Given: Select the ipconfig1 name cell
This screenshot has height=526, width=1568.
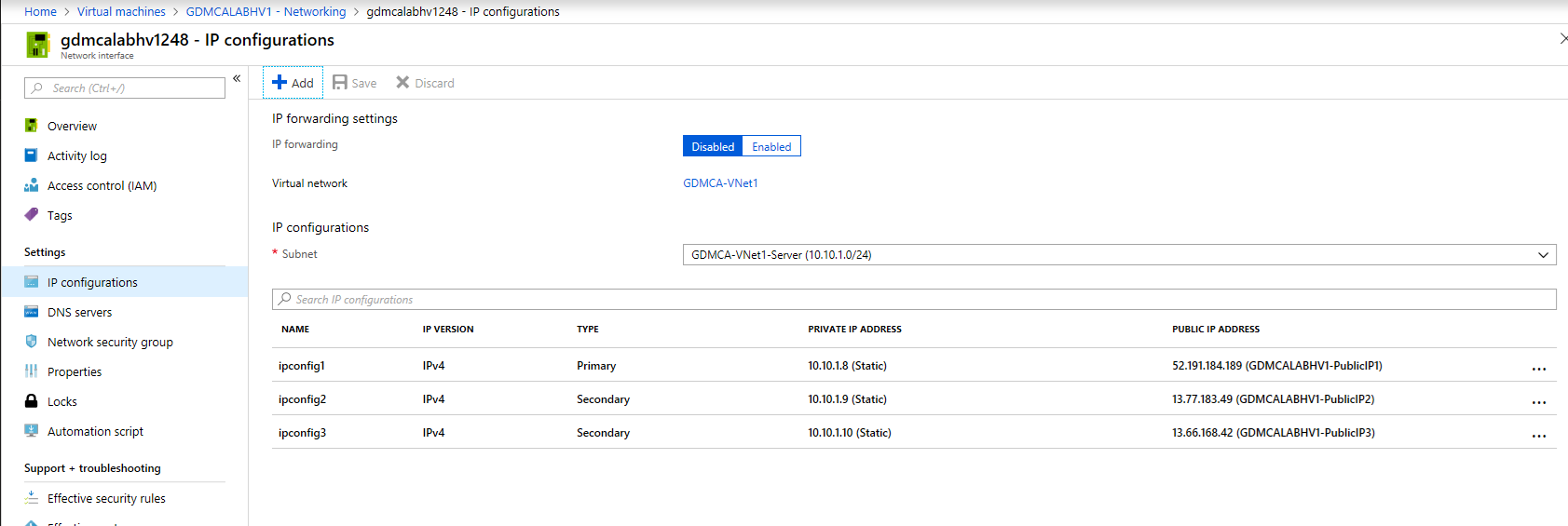Looking at the screenshot, I should pyautogui.click(x=302, y=365).
